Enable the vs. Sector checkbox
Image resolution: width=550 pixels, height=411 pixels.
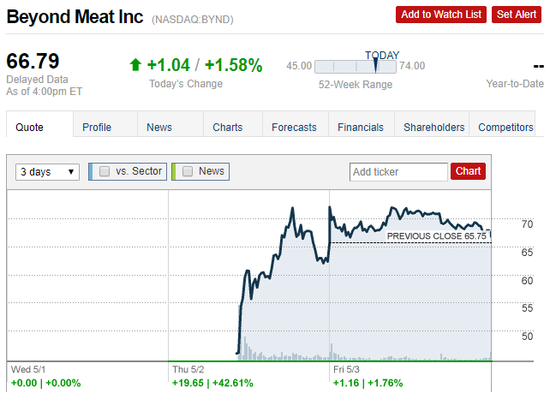(x=104, y=171)
